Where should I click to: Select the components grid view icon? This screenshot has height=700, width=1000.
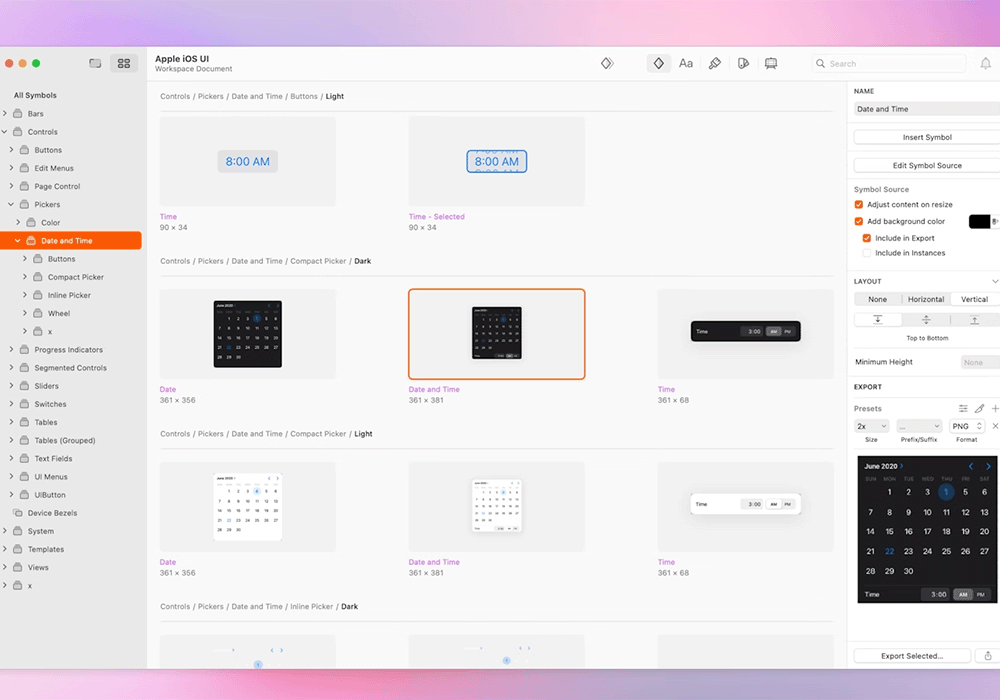pyautogui.click(x=124, y=63)
